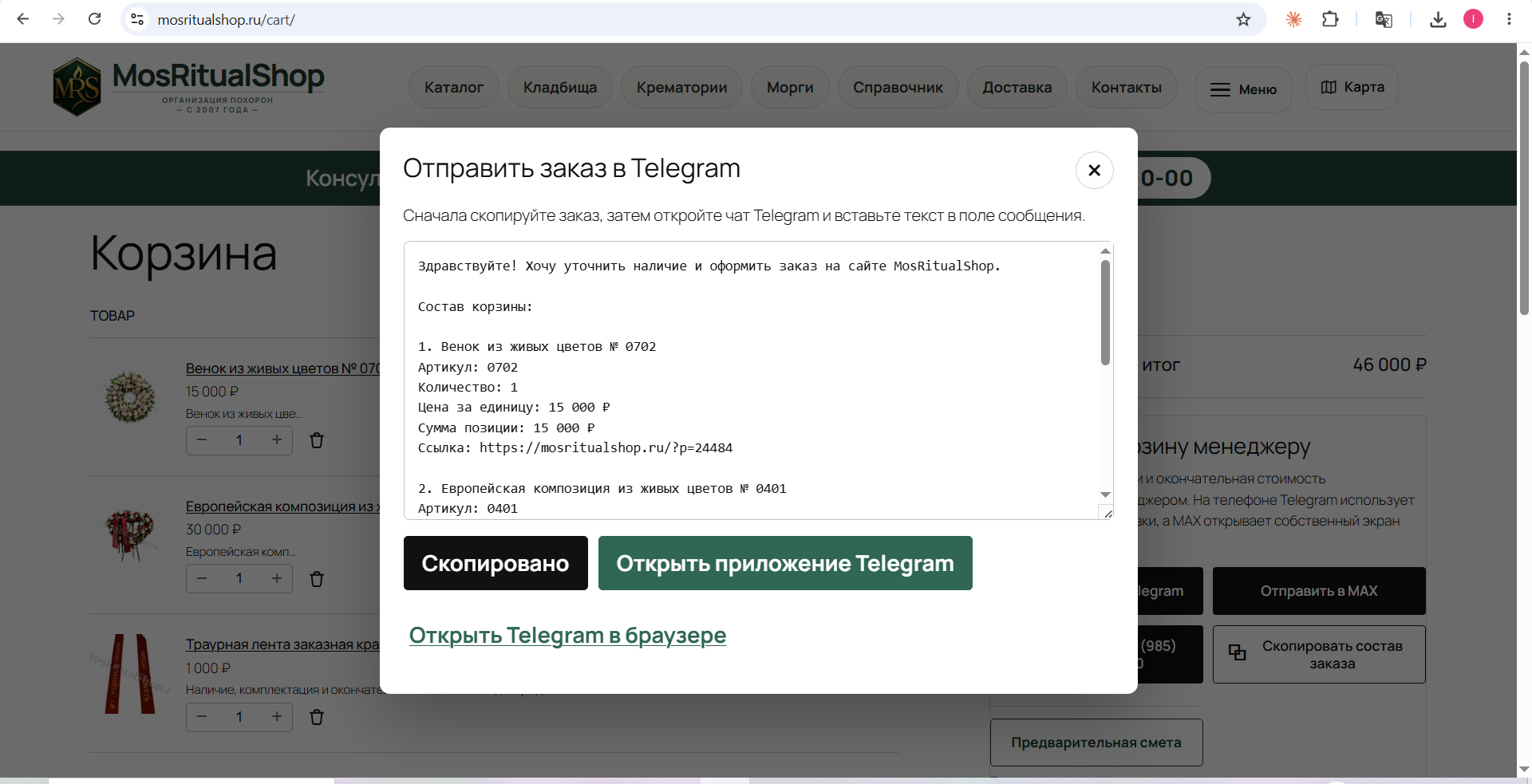Open the Доставка menu item
Viewport: 1532px width, 784px height.
[x=1017, y=88]
